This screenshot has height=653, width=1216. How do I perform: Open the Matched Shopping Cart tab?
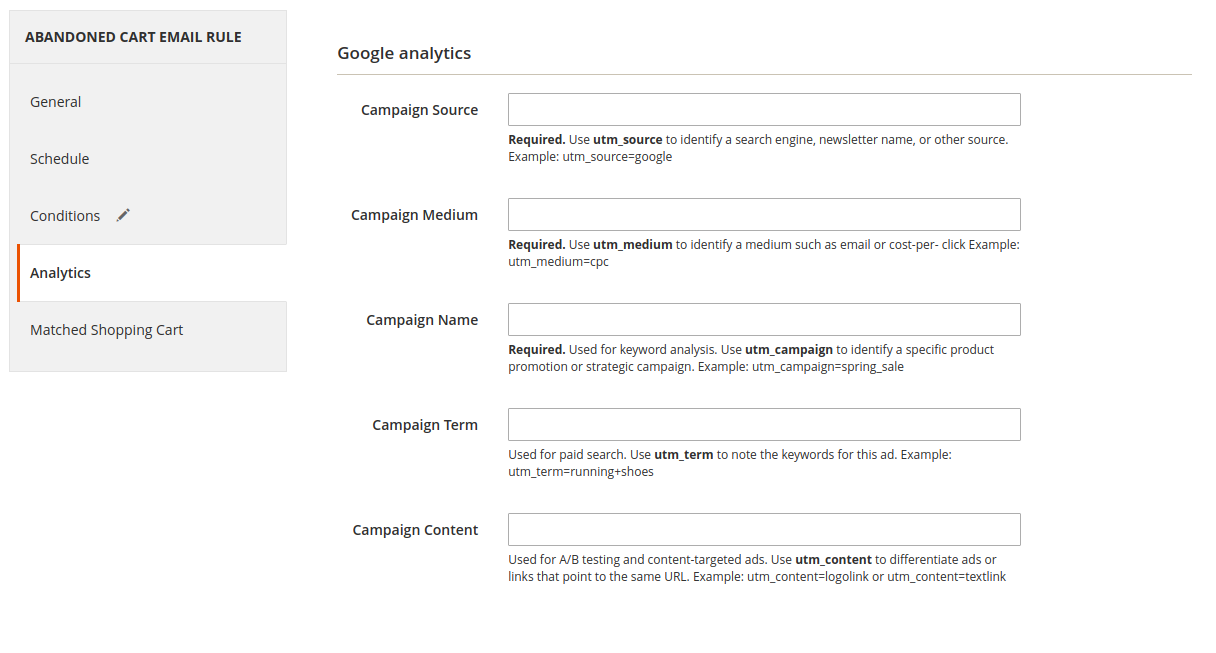coord(107,330)
